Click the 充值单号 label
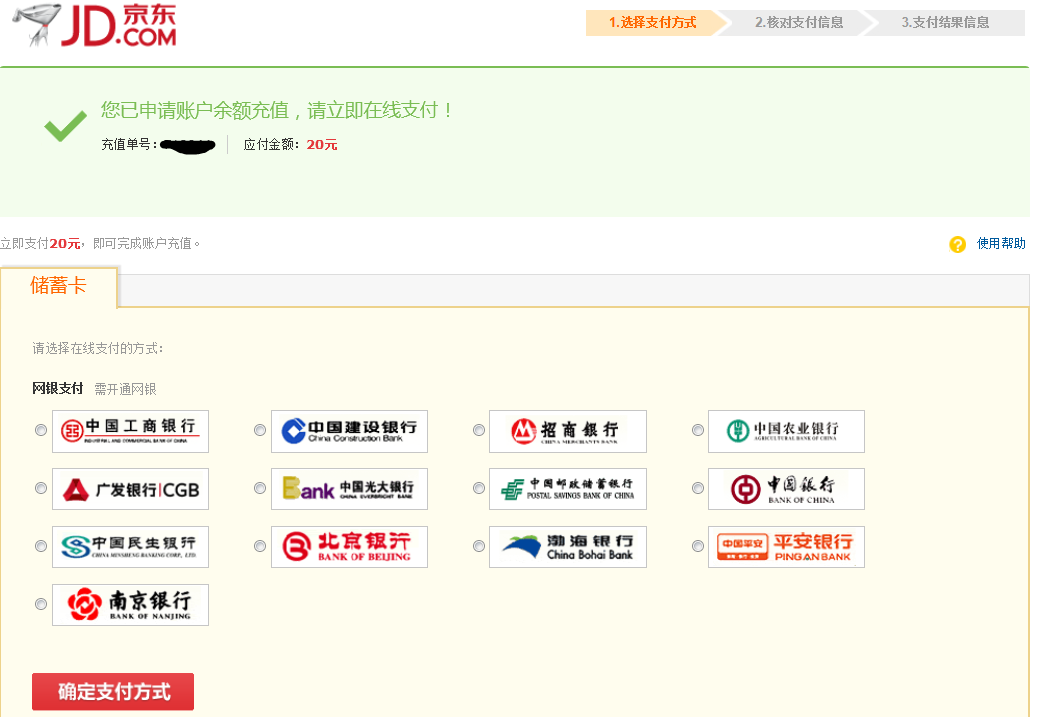This screenshot has height=717, width=1038. pos(129,144)
